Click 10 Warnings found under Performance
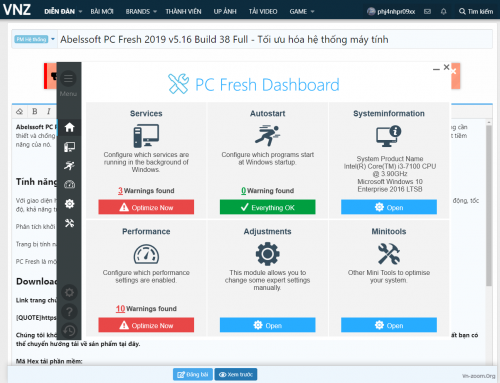500x383 pixels. point(146,309)
